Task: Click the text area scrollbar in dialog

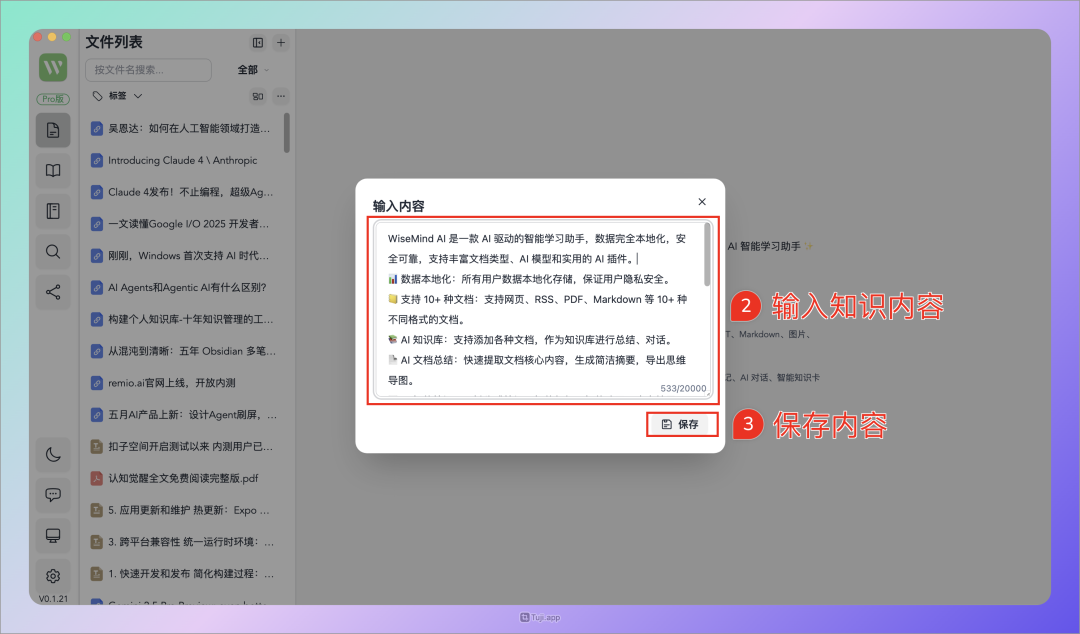Action: coord(707,254)
